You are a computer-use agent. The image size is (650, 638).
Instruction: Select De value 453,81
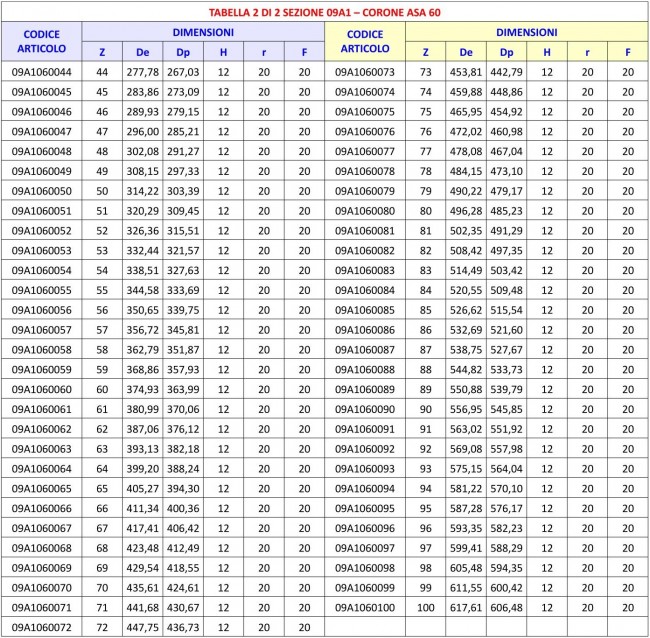point(466,72)
